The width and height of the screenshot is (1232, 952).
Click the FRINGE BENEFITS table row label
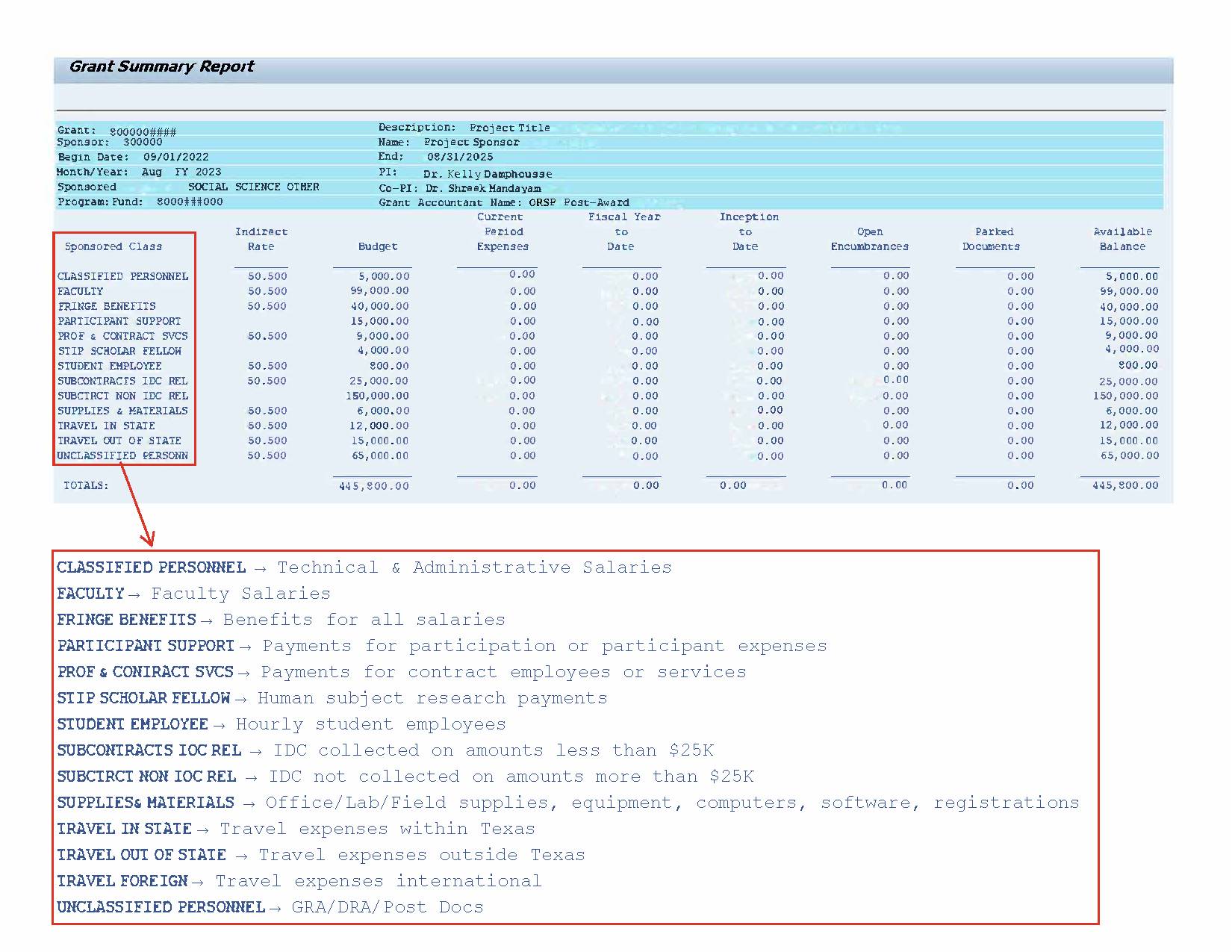pyautogui.click(x=107, y=306)
